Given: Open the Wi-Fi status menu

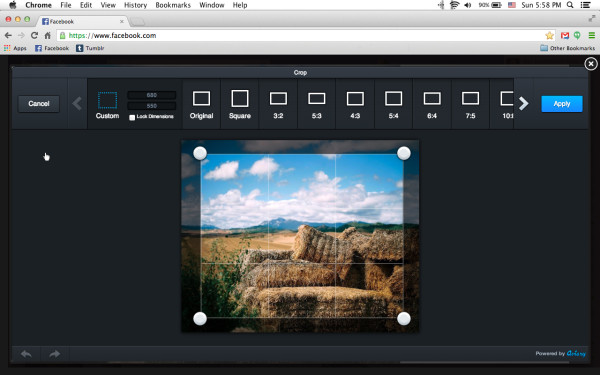Looking at the screenshot, I should pyautogui.click(x=455, y=5).
